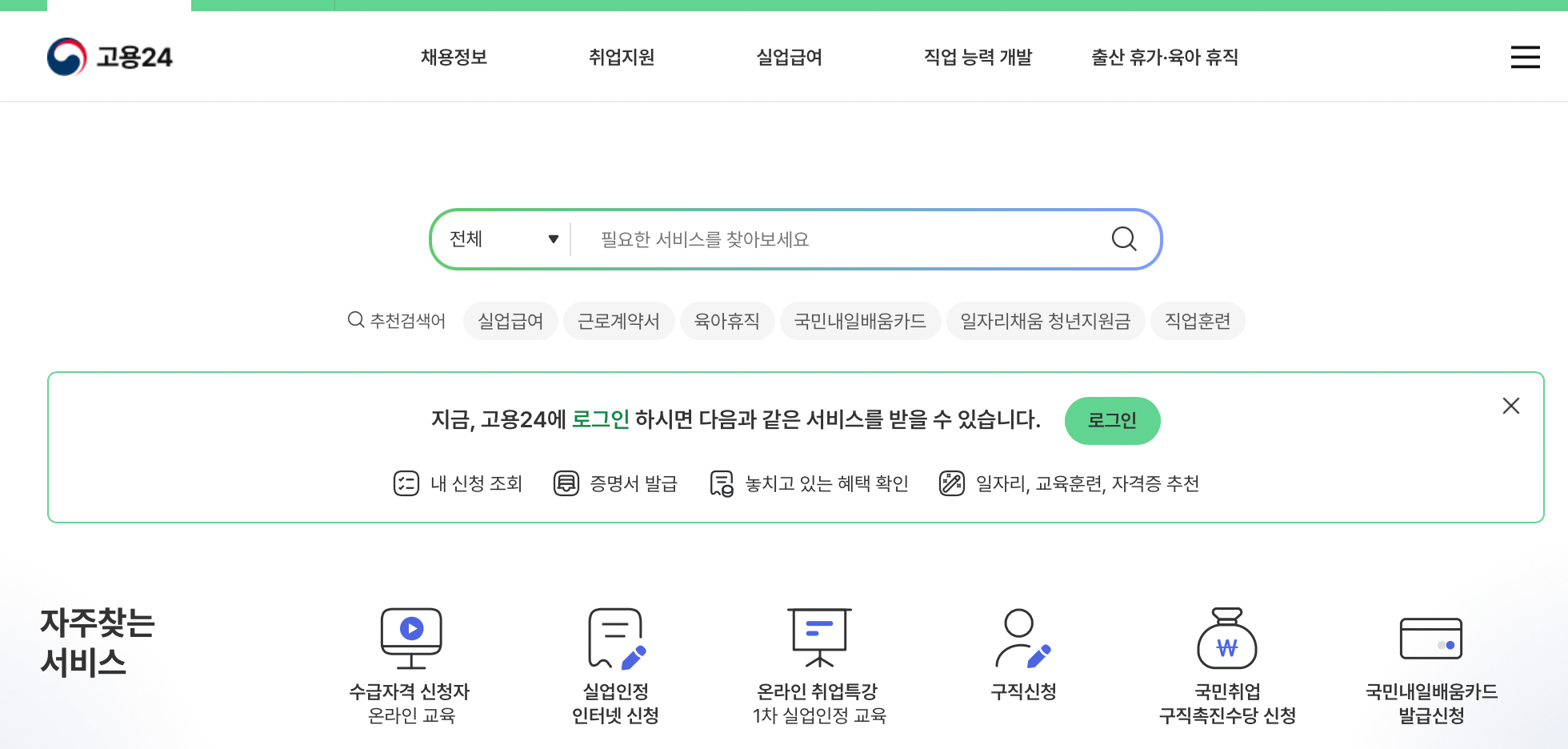Select the 국민내일배움카드 recommended search tag

[x=860, y=320]
